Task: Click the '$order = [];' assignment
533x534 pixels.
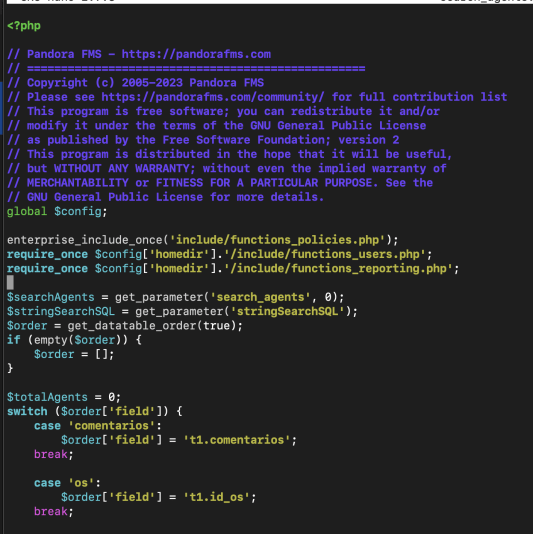Action: 74,355
